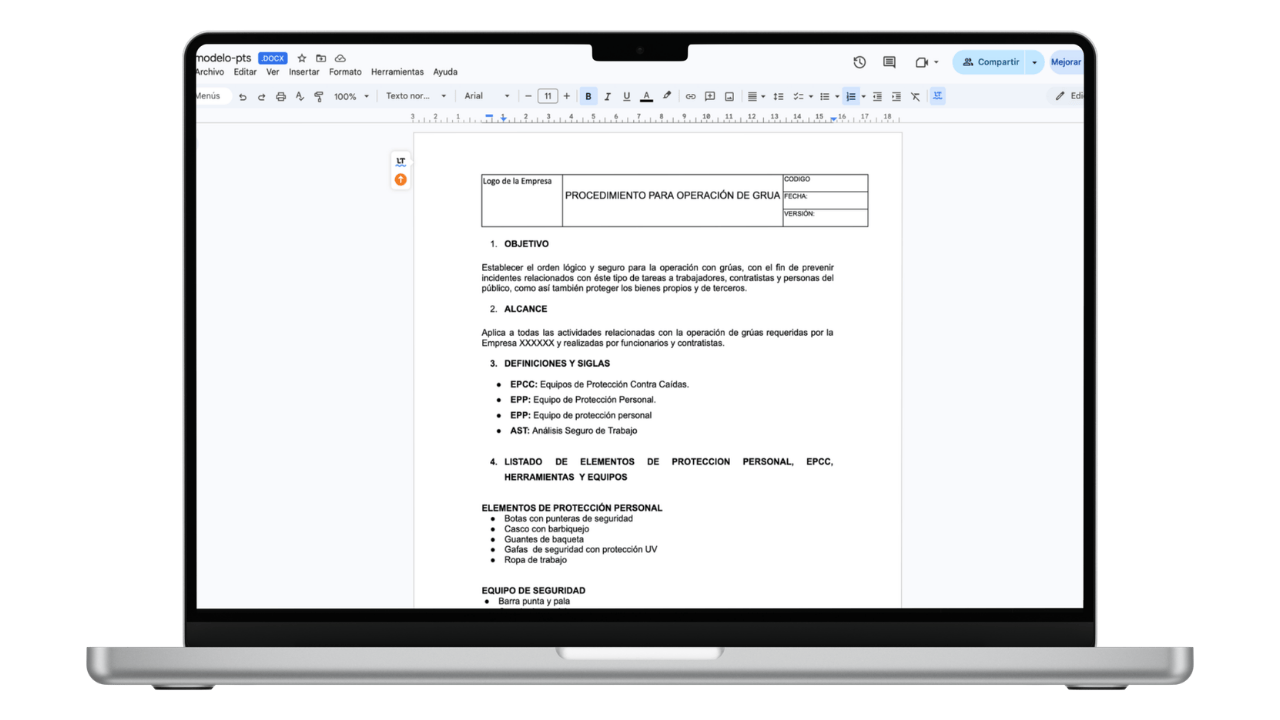Undo the last change

(242, 96)
